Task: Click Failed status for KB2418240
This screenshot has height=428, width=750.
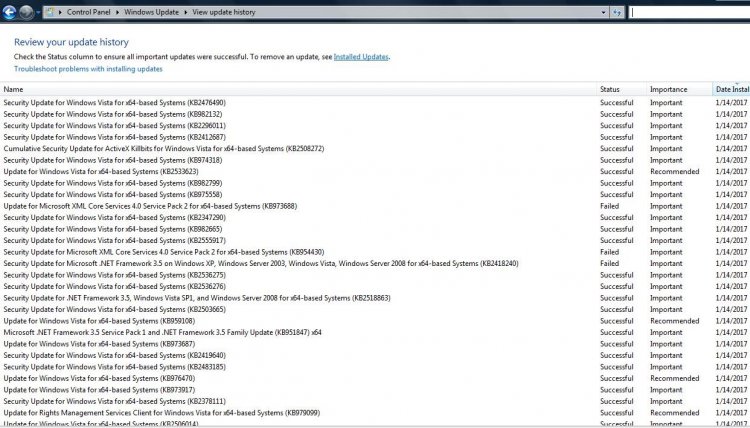Action: tap(609, 263)
